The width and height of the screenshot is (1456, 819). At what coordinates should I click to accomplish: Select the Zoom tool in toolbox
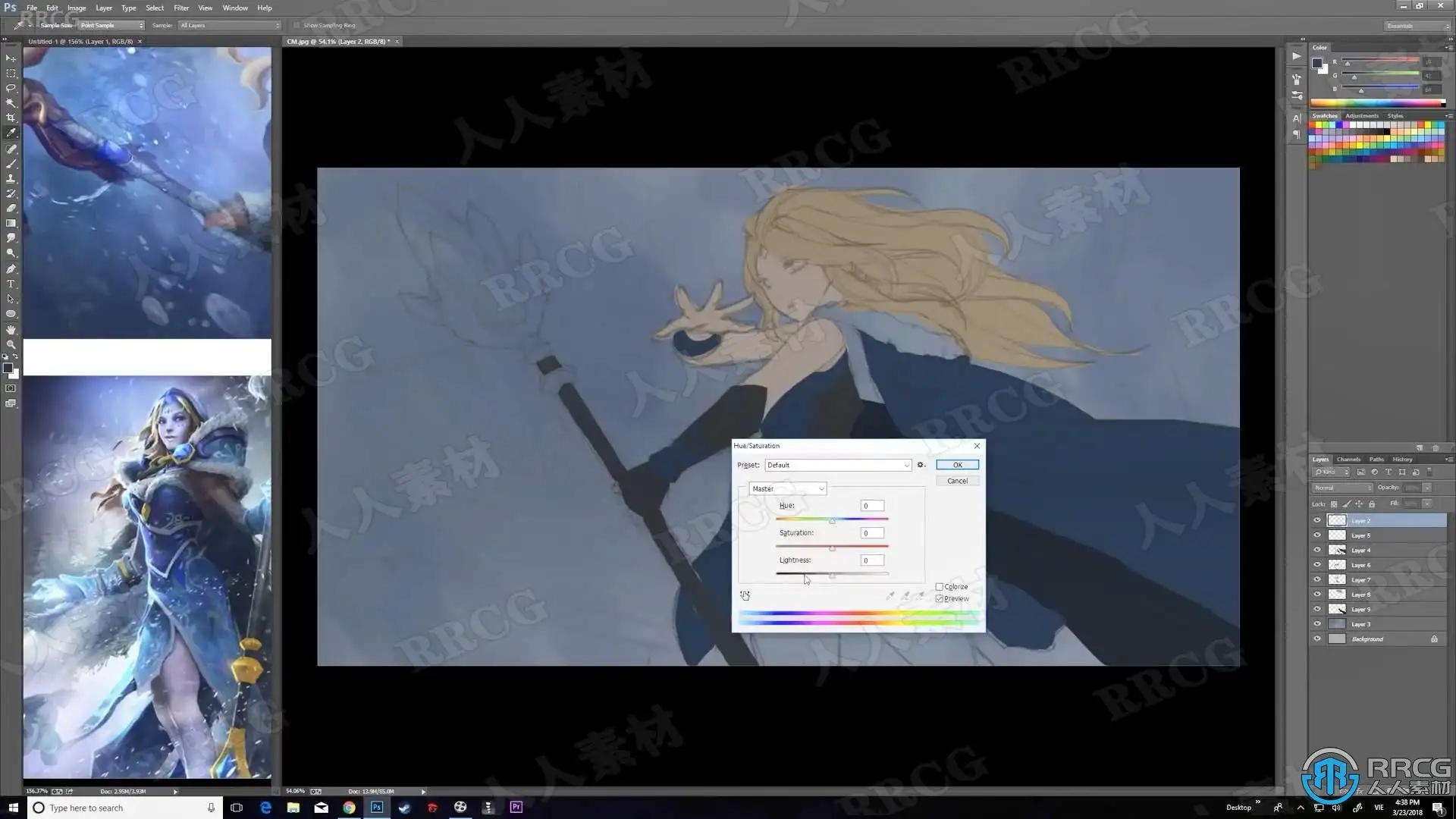11,344
